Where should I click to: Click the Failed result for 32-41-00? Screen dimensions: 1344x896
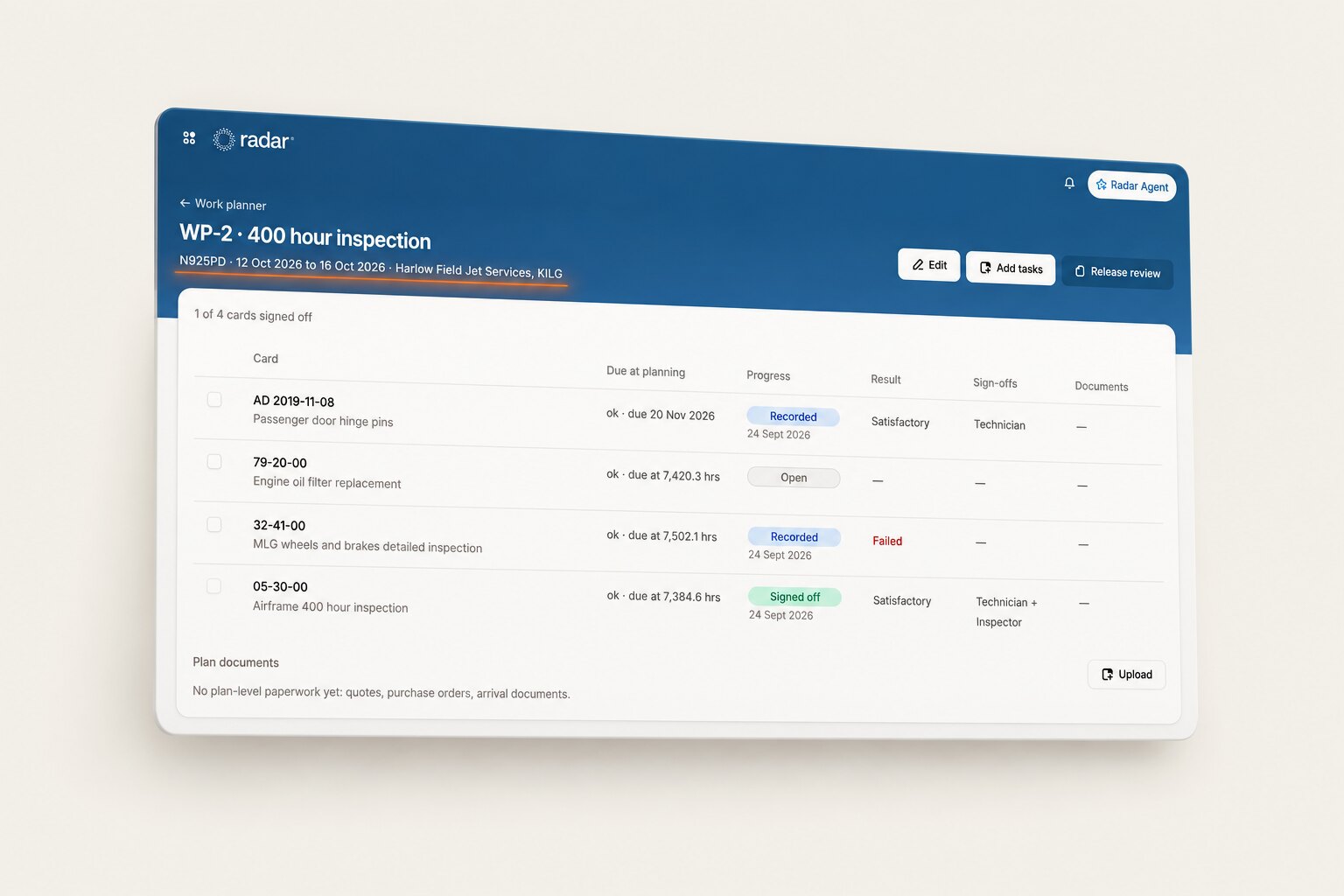click(x=887, y=541)
